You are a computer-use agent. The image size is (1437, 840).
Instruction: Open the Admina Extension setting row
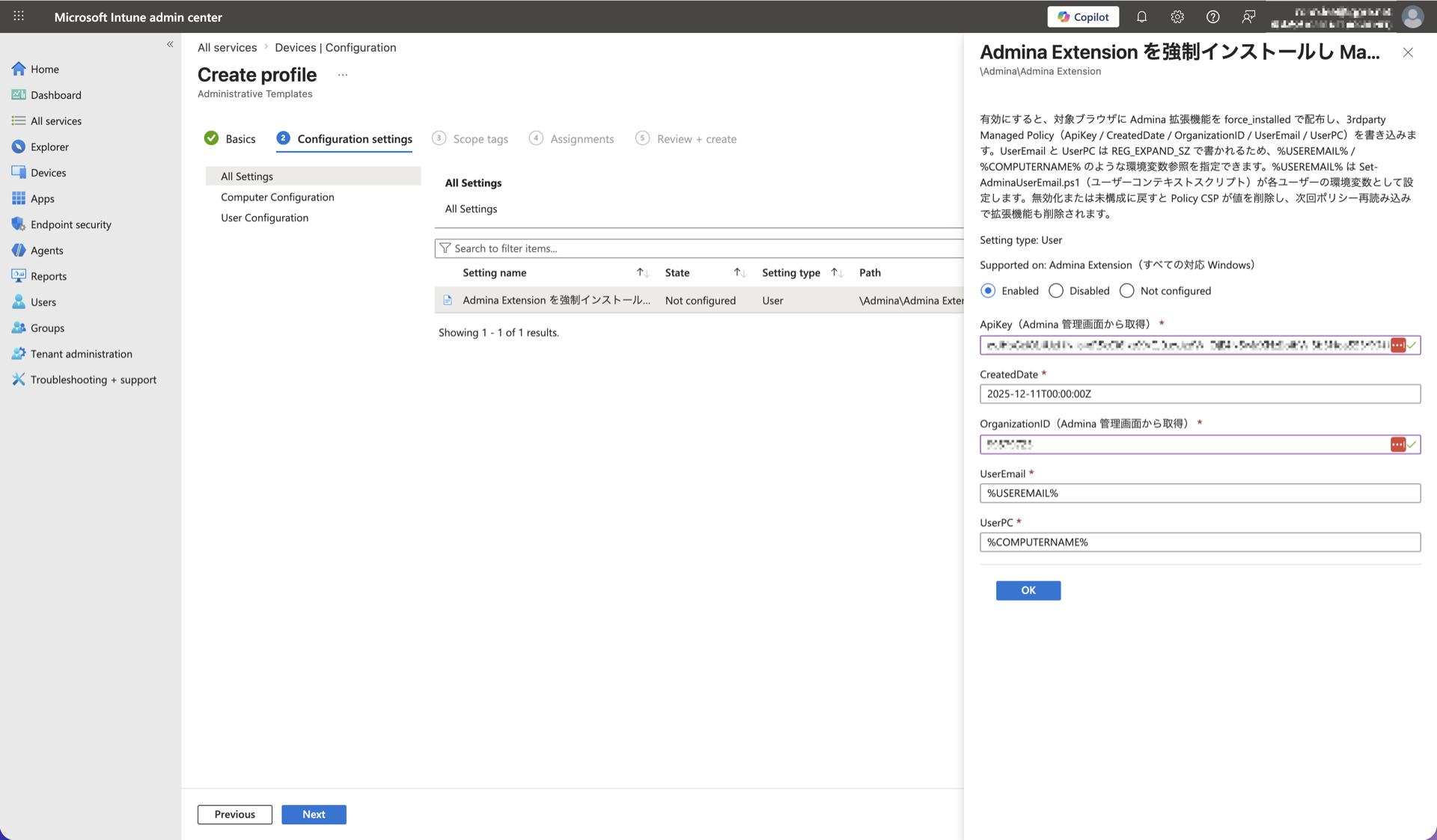click(x=699, y=300)
